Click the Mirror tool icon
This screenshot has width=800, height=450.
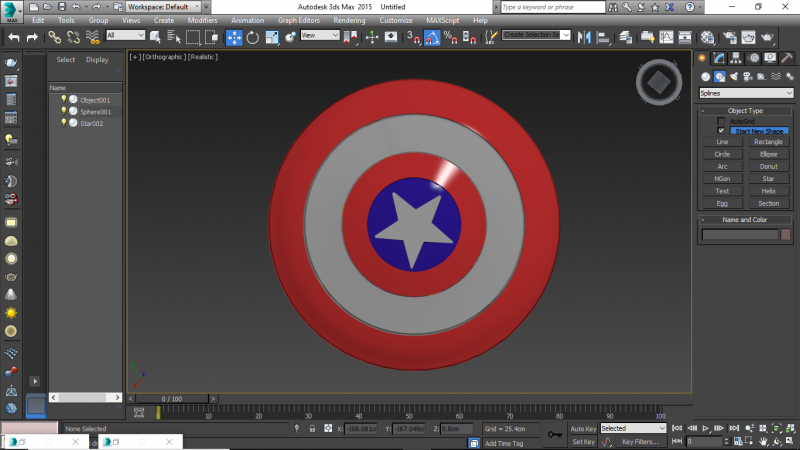coord(584,37)
